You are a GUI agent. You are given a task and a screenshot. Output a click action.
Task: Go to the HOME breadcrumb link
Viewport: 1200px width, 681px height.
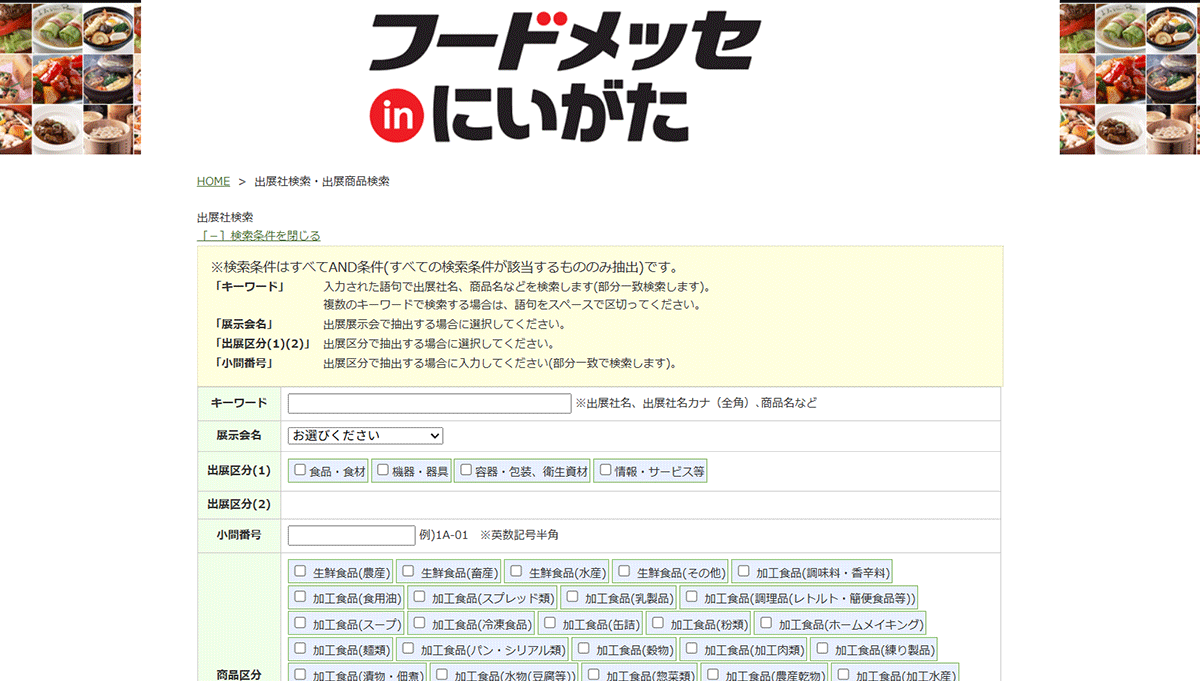213,181
